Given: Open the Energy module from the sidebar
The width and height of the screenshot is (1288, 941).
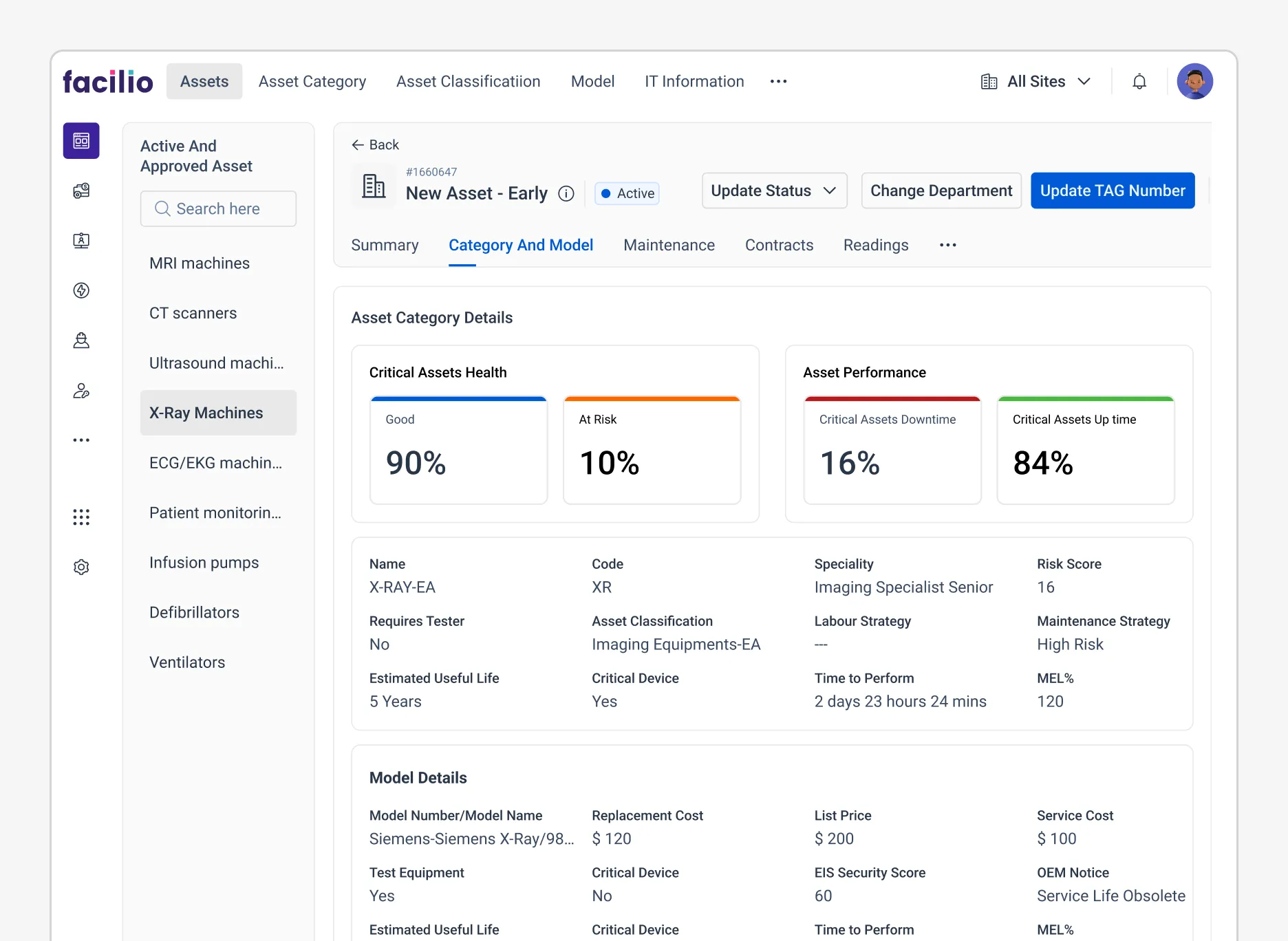Looking at the screenshot, I should (81, 290).
